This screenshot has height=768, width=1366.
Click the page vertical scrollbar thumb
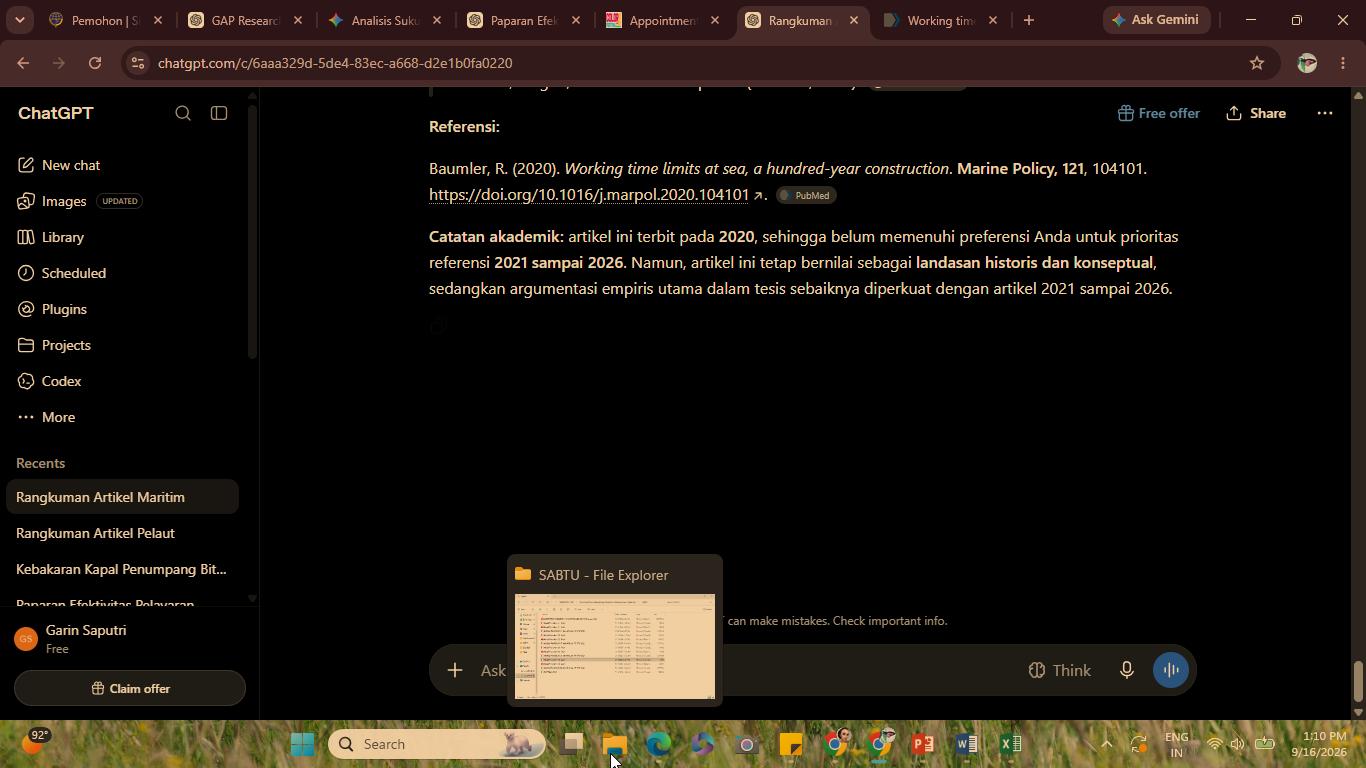click(1358, 681)
